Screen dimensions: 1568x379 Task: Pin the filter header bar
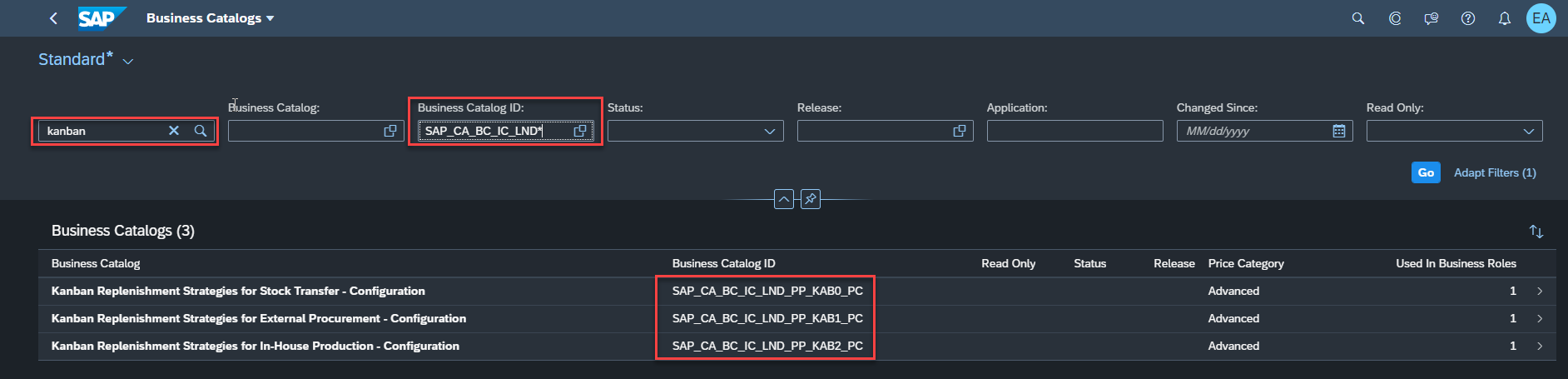click(x=811, y=199)
